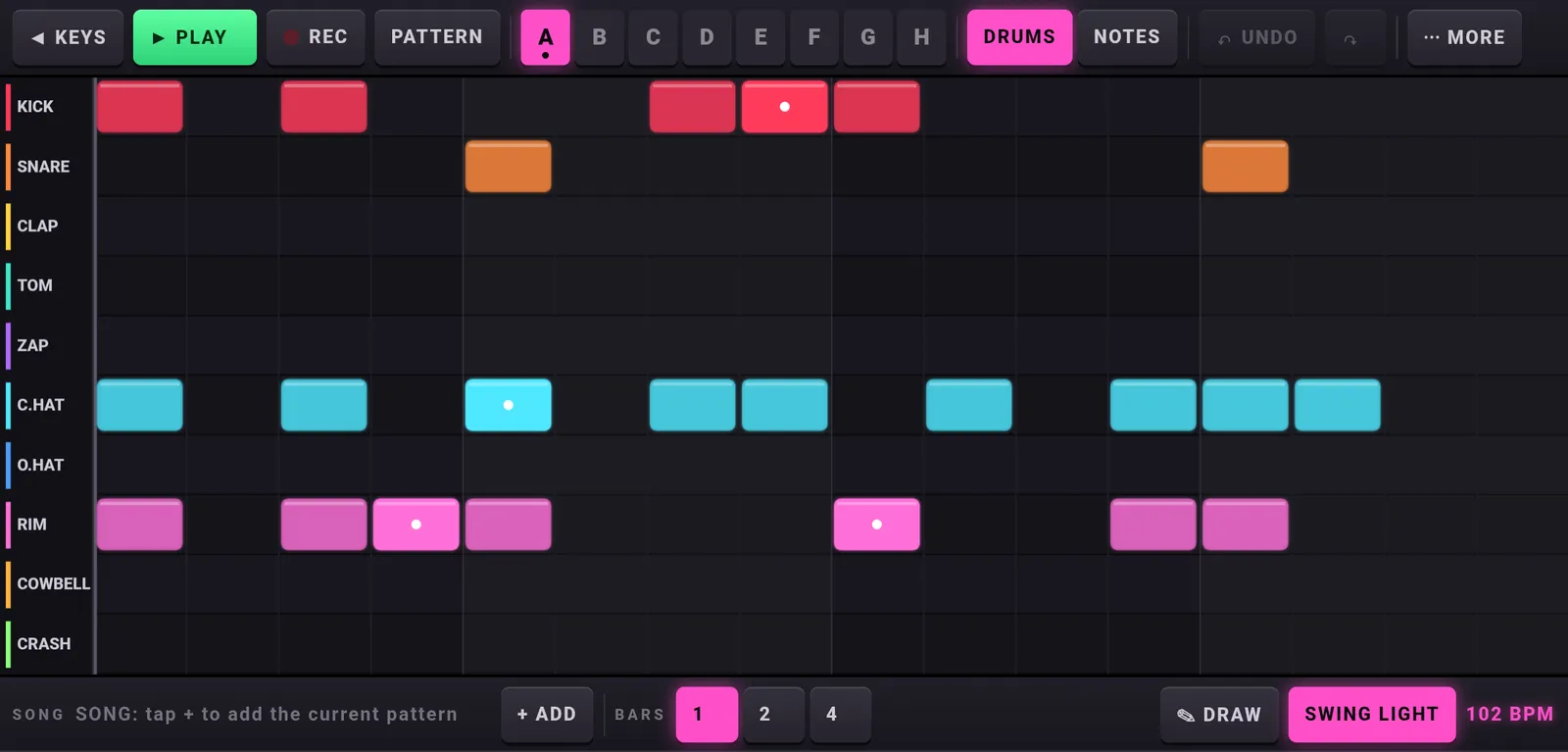Select the SNARE track label
This screenshot has width=1568, height=752.
coord(43,167)
